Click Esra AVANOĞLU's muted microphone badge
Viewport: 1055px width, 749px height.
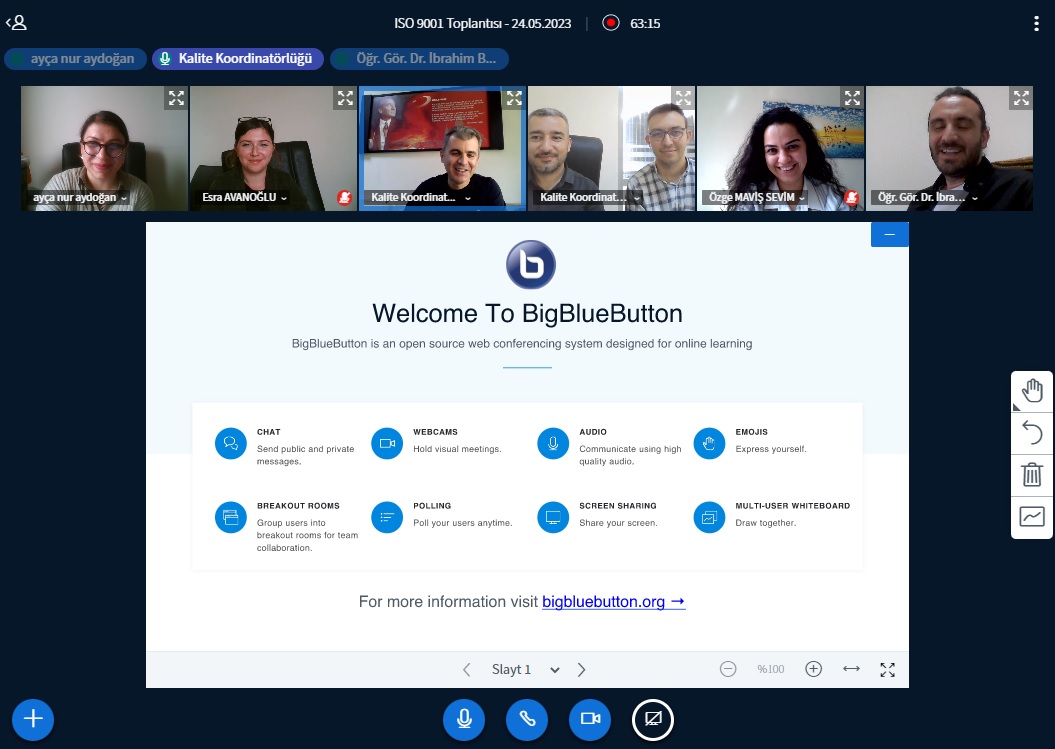(344, 197)
